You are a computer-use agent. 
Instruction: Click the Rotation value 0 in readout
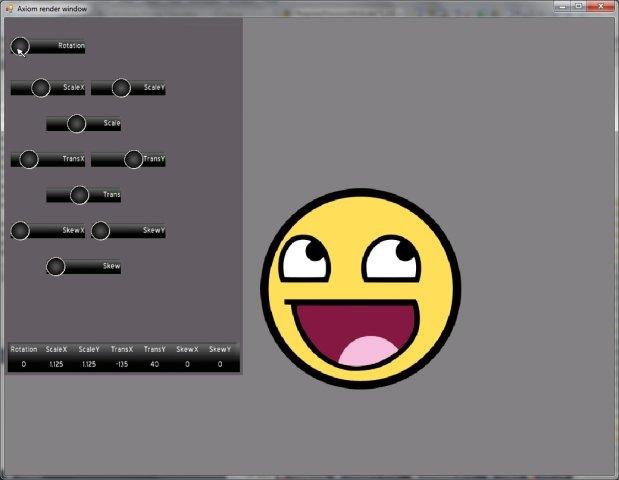pyautogui.click(x=24, y=364)
